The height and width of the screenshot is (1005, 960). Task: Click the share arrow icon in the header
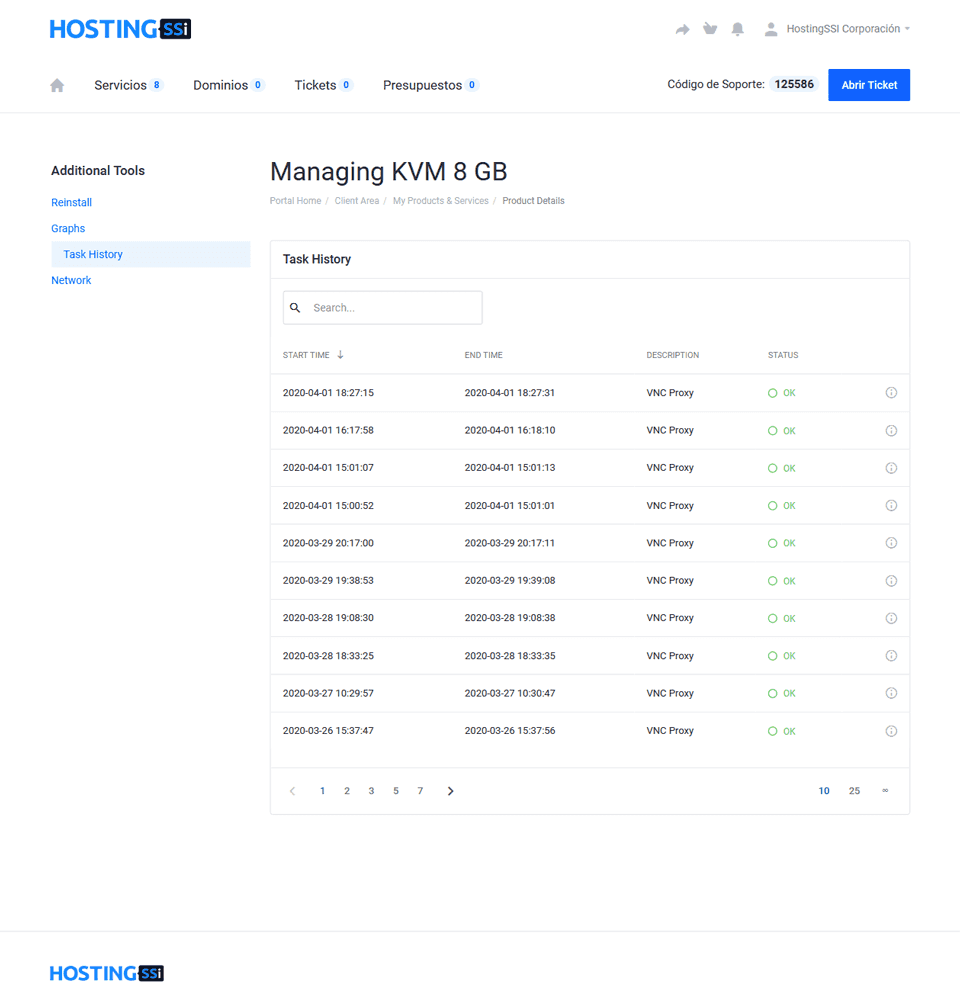pyautogui.click(x=682, y=29)
